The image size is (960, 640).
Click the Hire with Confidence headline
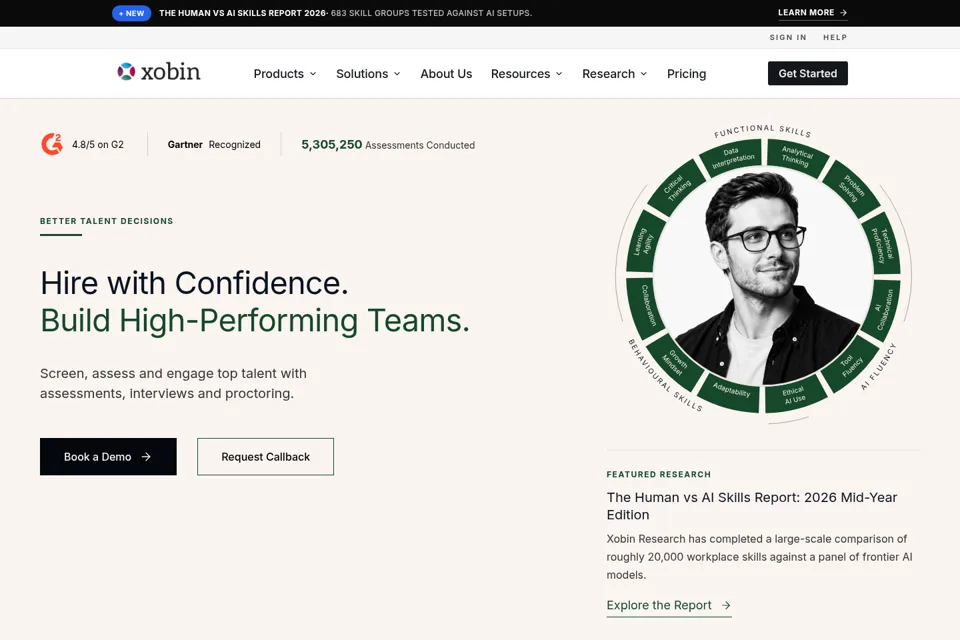[194, 283]
